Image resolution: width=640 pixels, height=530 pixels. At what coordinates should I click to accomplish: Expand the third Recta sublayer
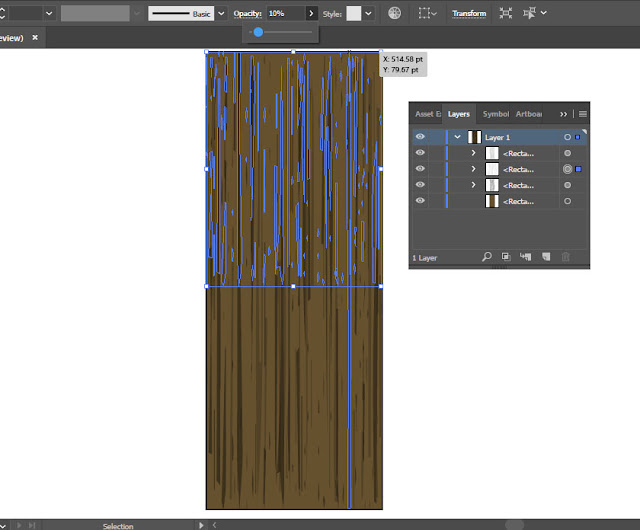pyautogui.click(x=473, y=185)
